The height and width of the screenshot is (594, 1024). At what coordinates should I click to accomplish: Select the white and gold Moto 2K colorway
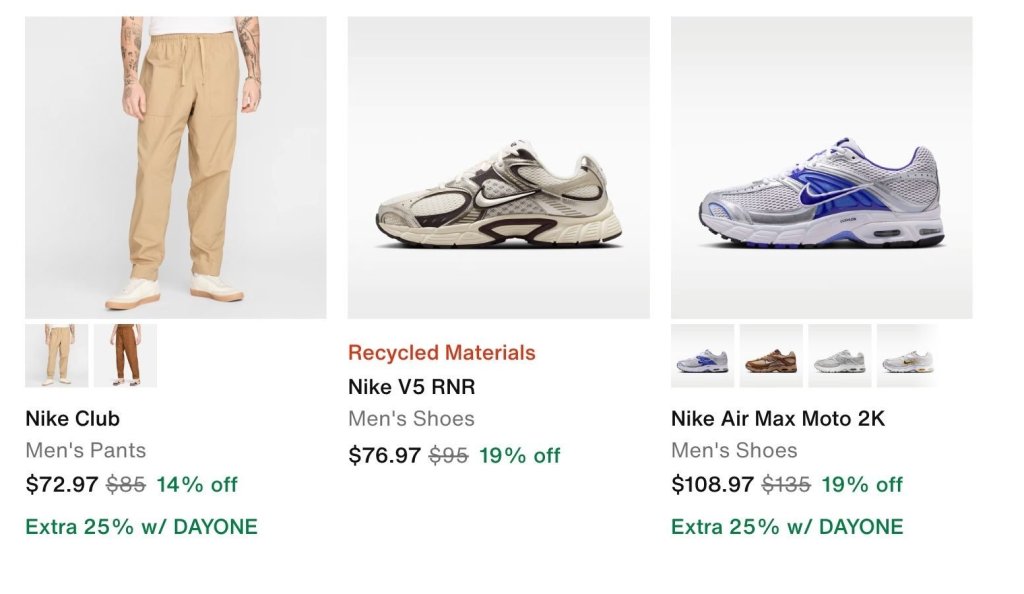[x=908, y=356]
